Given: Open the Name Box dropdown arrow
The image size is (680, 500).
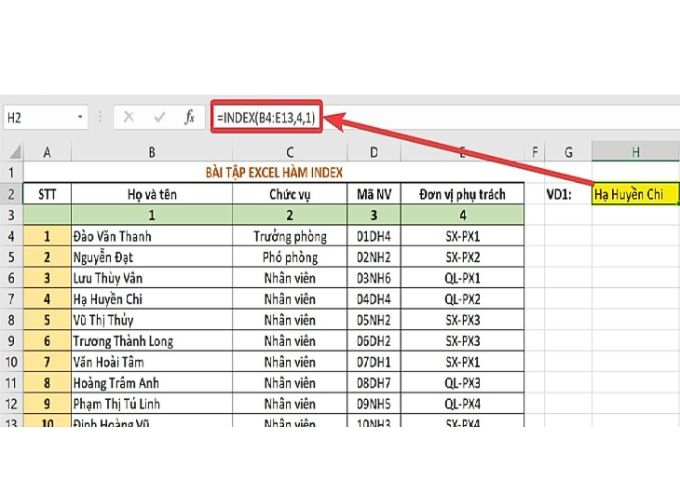Looking at the screenshot, I should pyautogui.click(x=80, y=118).
